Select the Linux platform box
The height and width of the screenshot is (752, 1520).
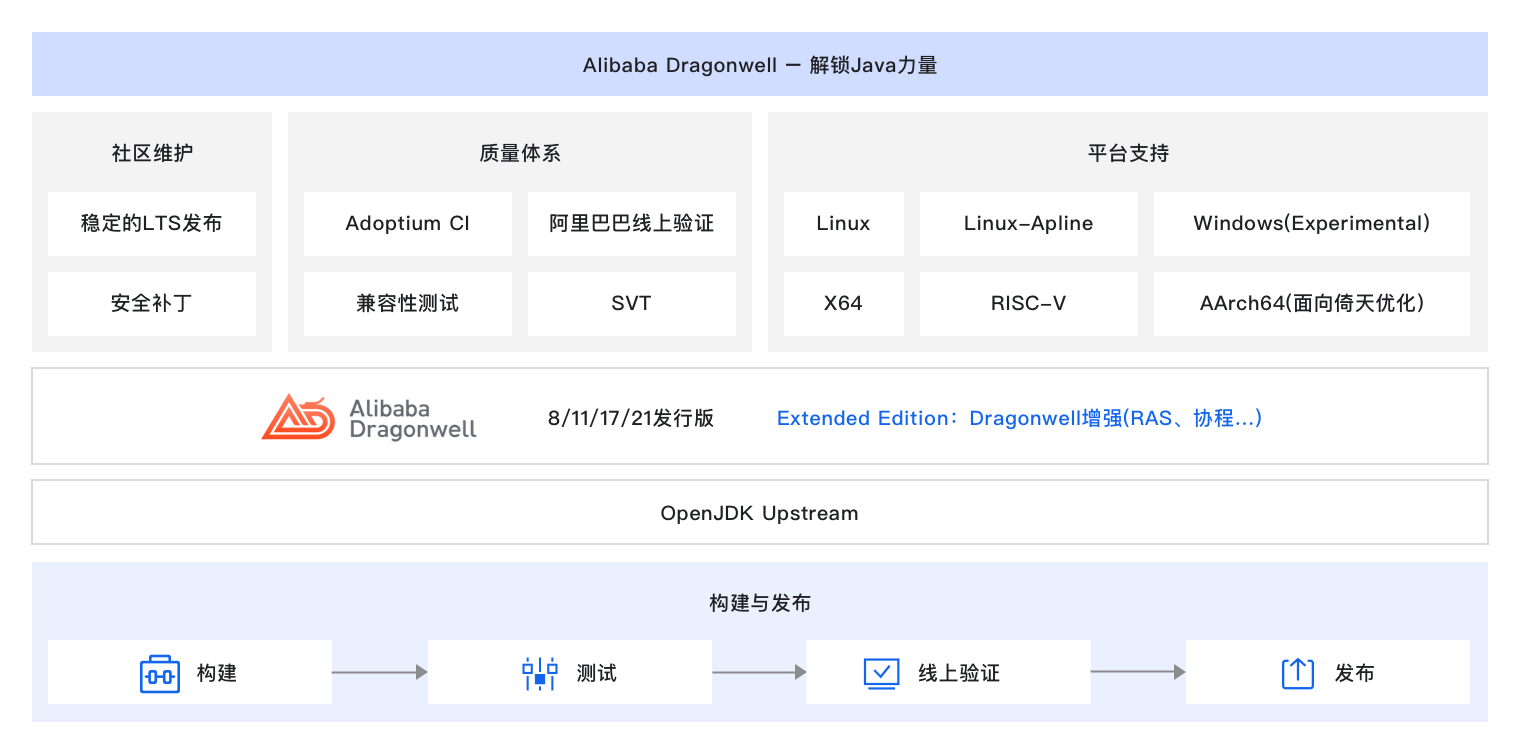tap(843, 224)
